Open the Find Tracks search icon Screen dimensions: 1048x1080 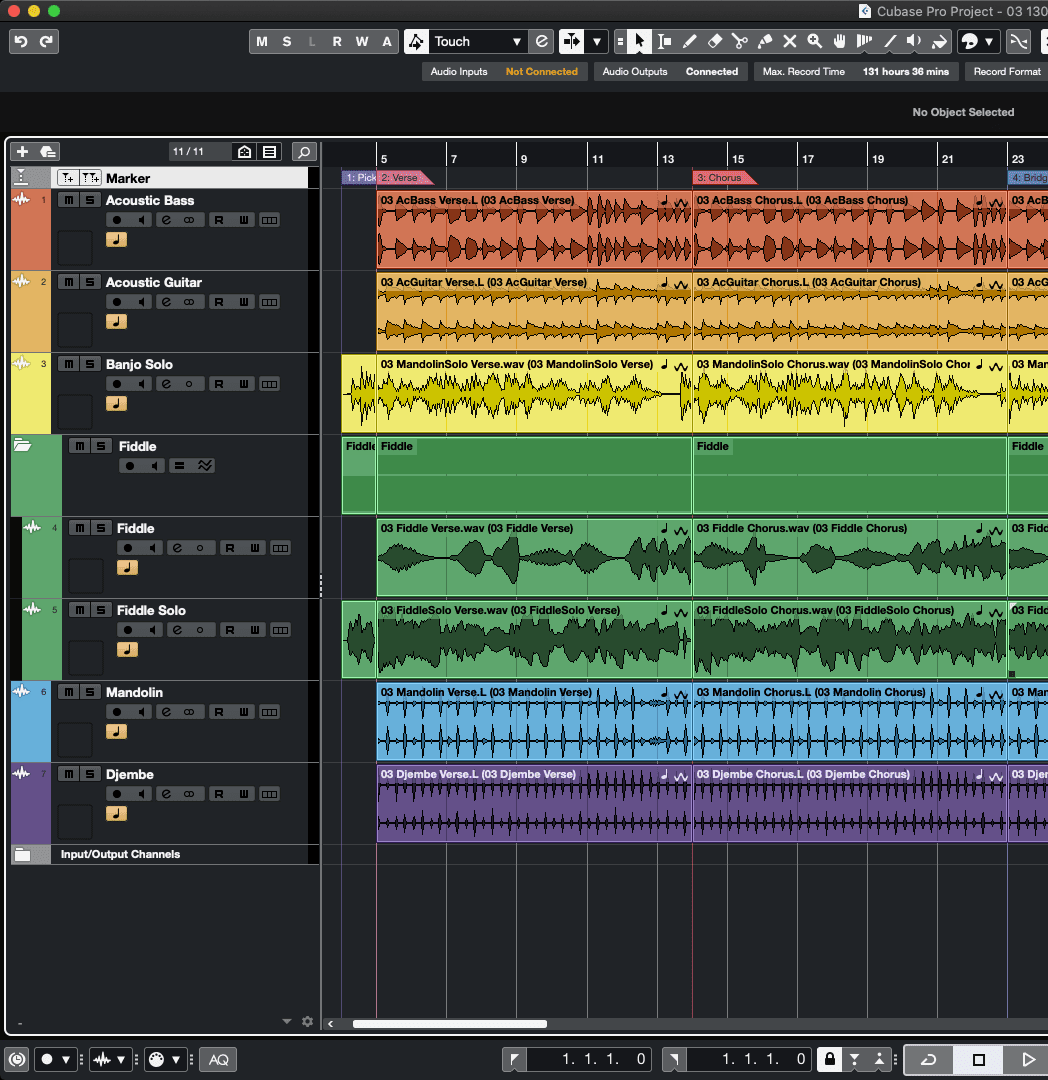[x=304, y=152]
